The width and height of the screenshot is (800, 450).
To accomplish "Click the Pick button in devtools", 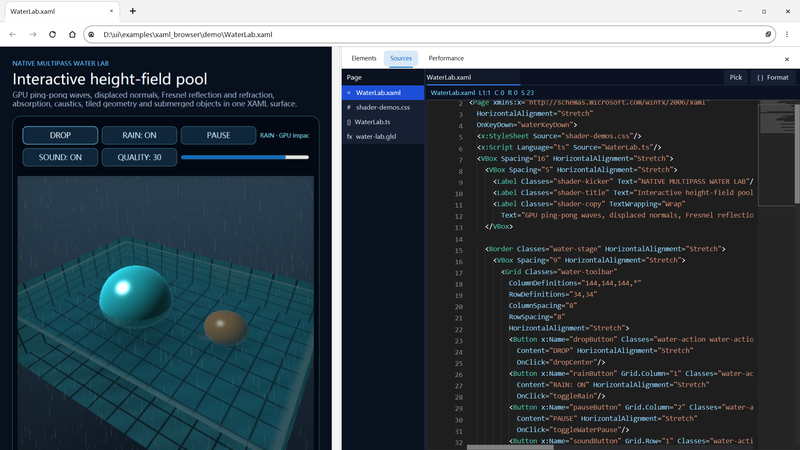I will (x=736, y=77).
